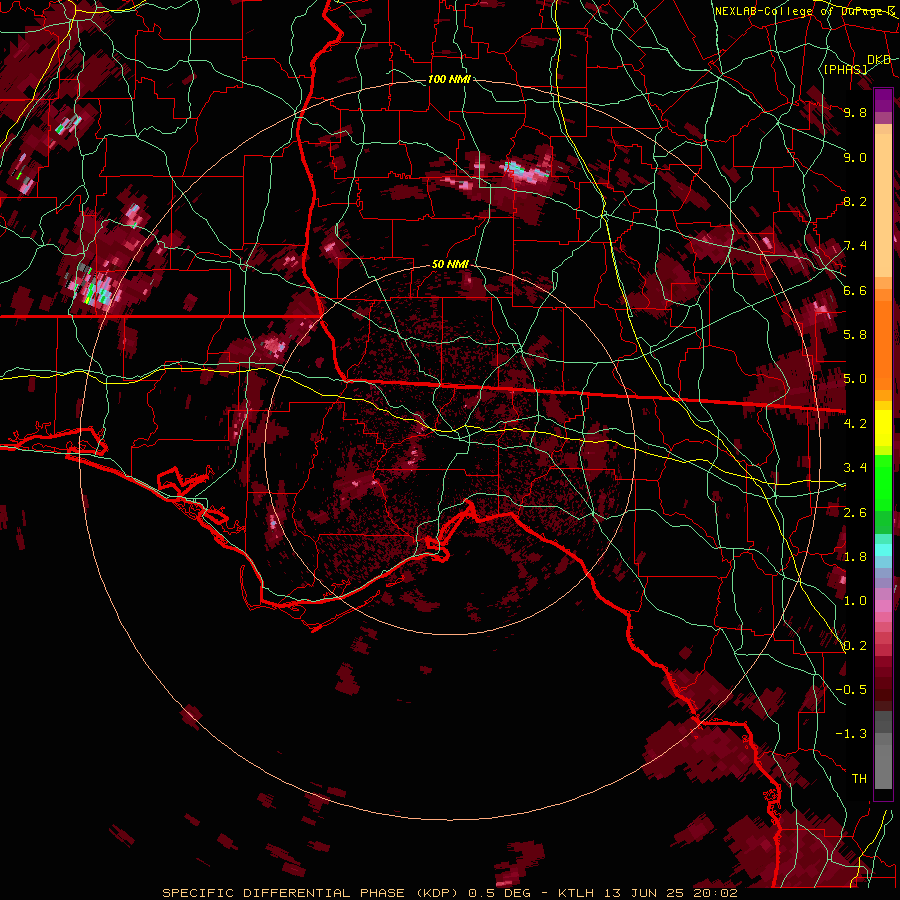The width and height of the screenshot is (900, 900).
Task: Click the 8.2 value on the color scale
Action: pos(855,201)
